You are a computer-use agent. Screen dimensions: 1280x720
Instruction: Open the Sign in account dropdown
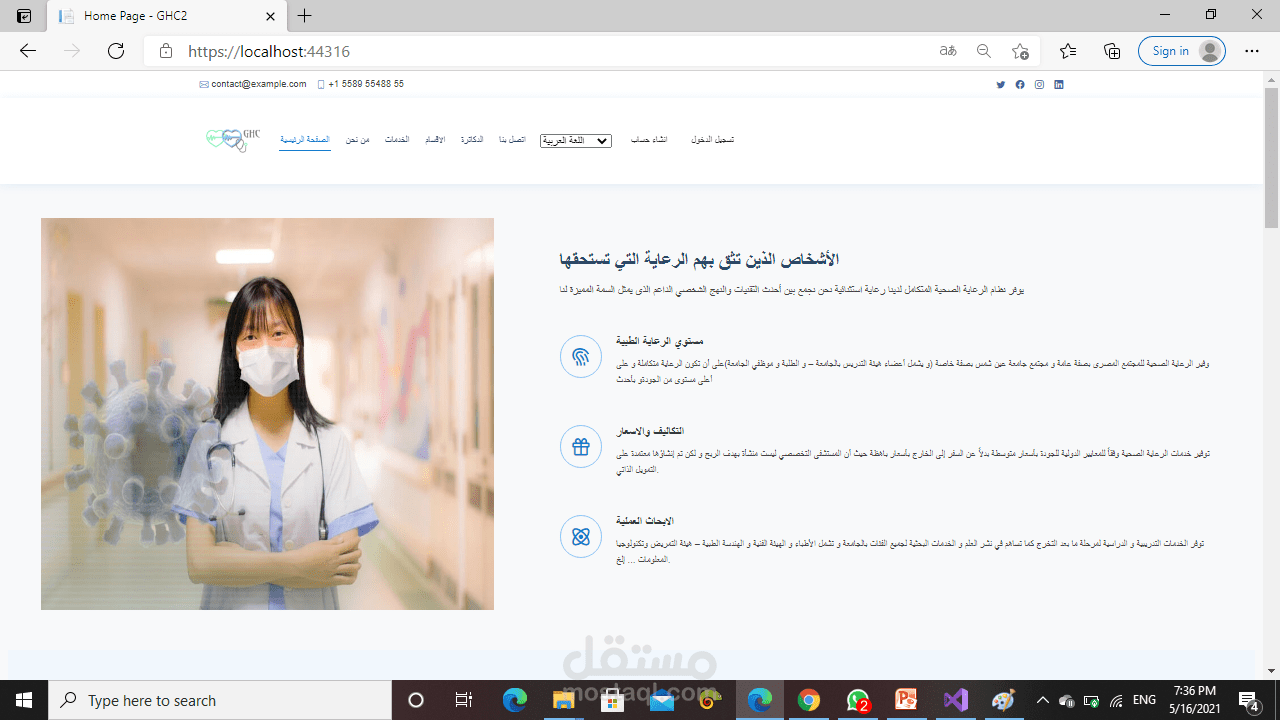[1182, 50]
